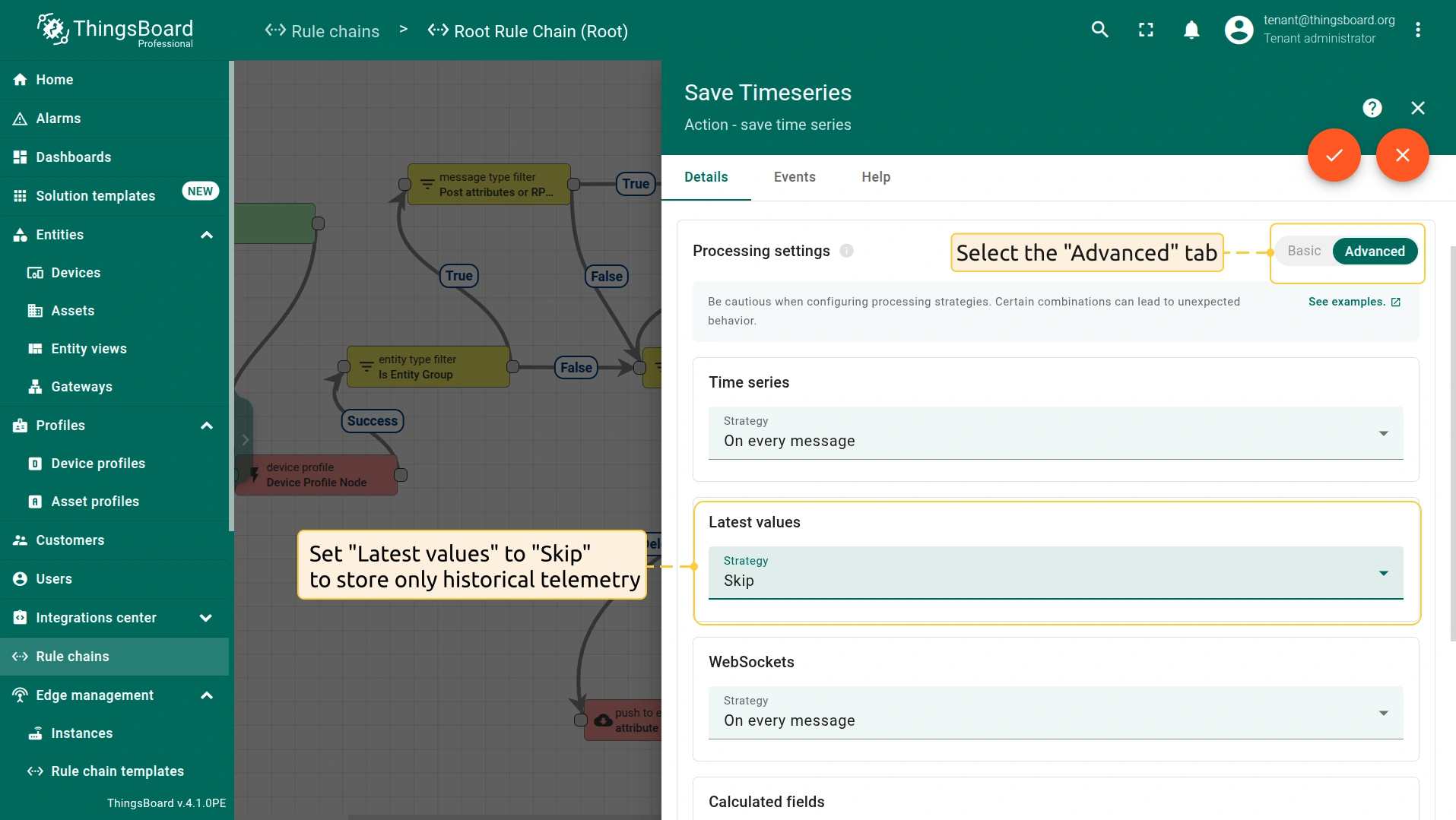Apply changes with orange checkmark button
1456x820 pixels.
point(1334,155)
